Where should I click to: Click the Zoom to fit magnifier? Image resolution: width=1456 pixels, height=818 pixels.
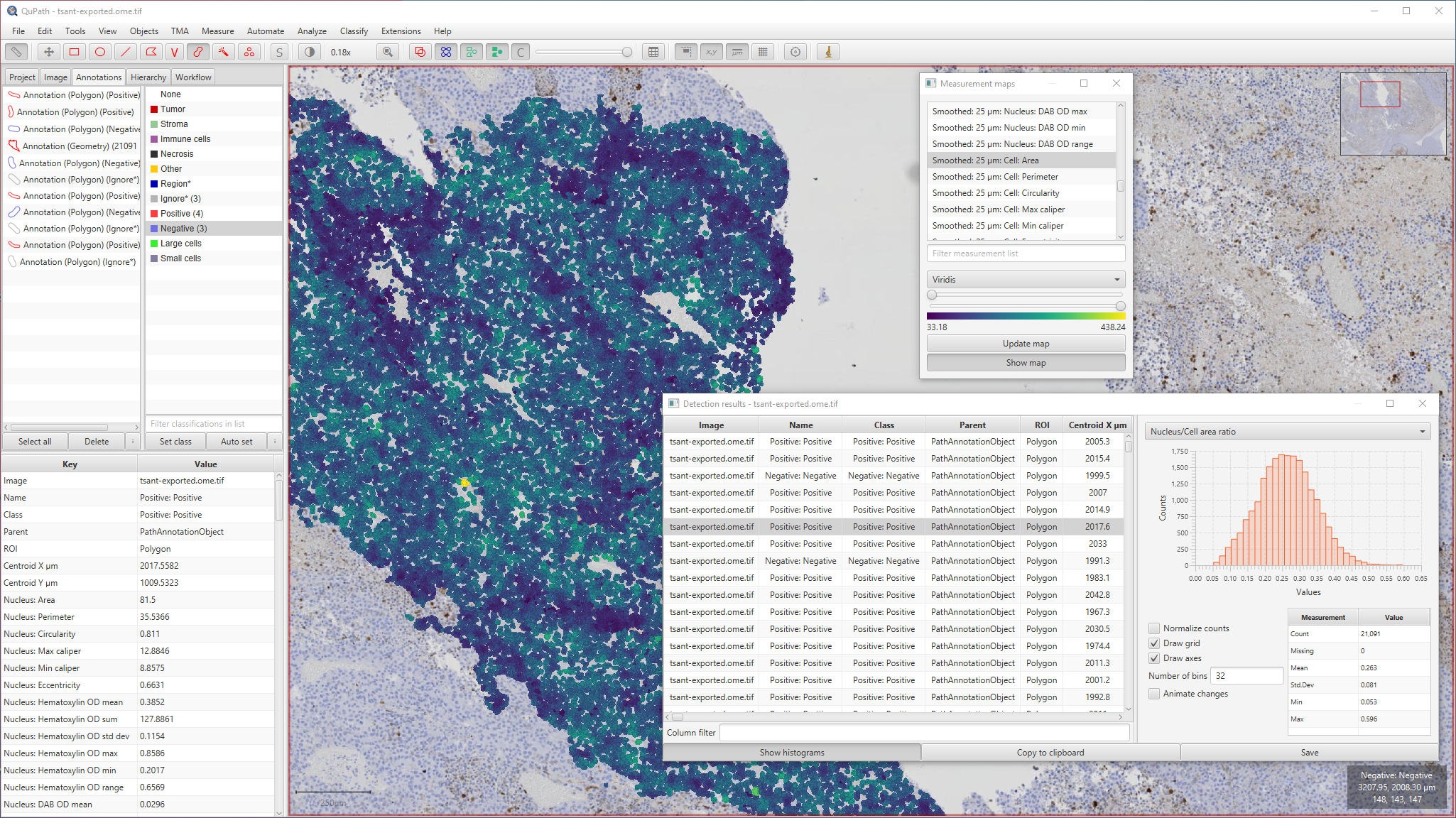(388, 52)
